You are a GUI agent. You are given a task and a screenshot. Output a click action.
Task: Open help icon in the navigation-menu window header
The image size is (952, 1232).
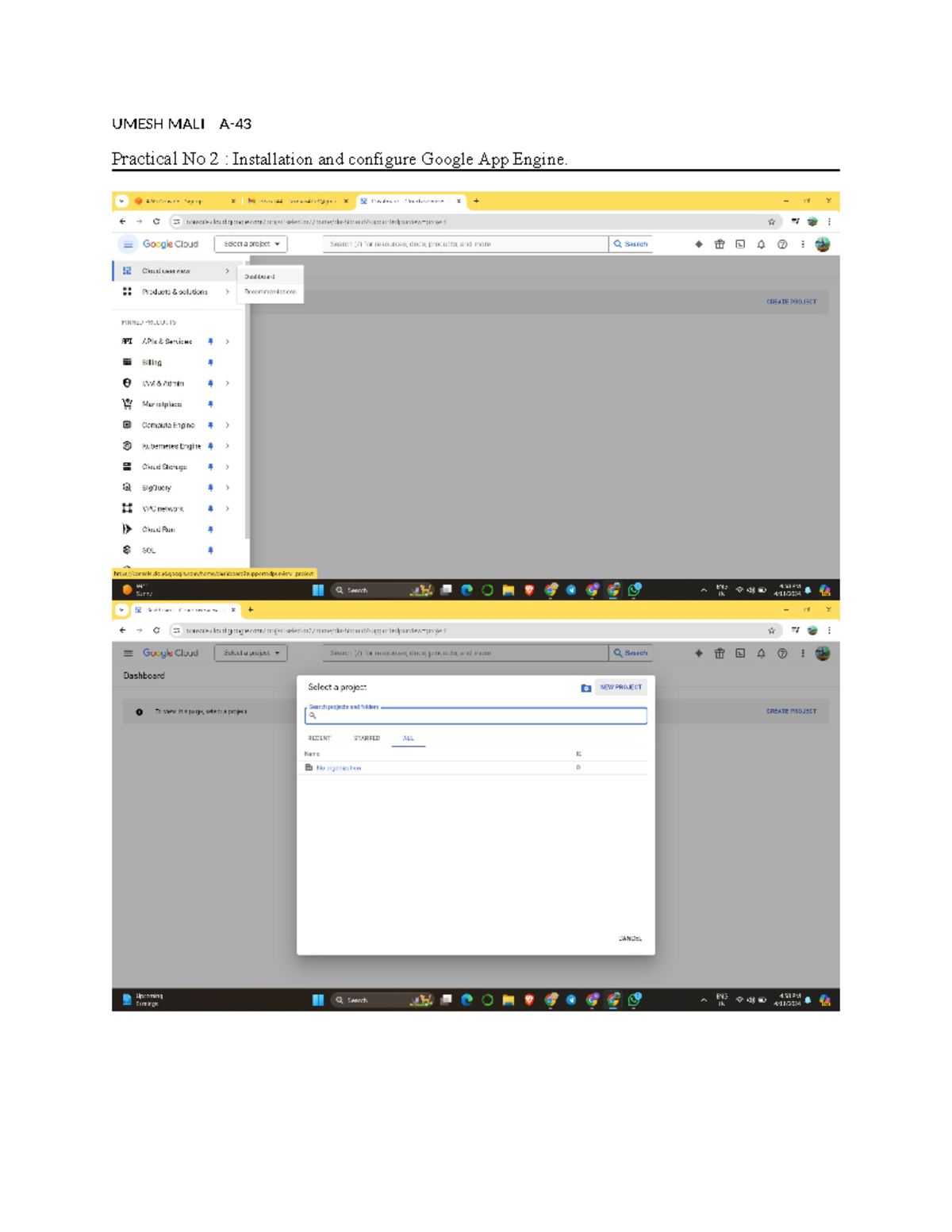pyautogui.click(x=782, y=244)
